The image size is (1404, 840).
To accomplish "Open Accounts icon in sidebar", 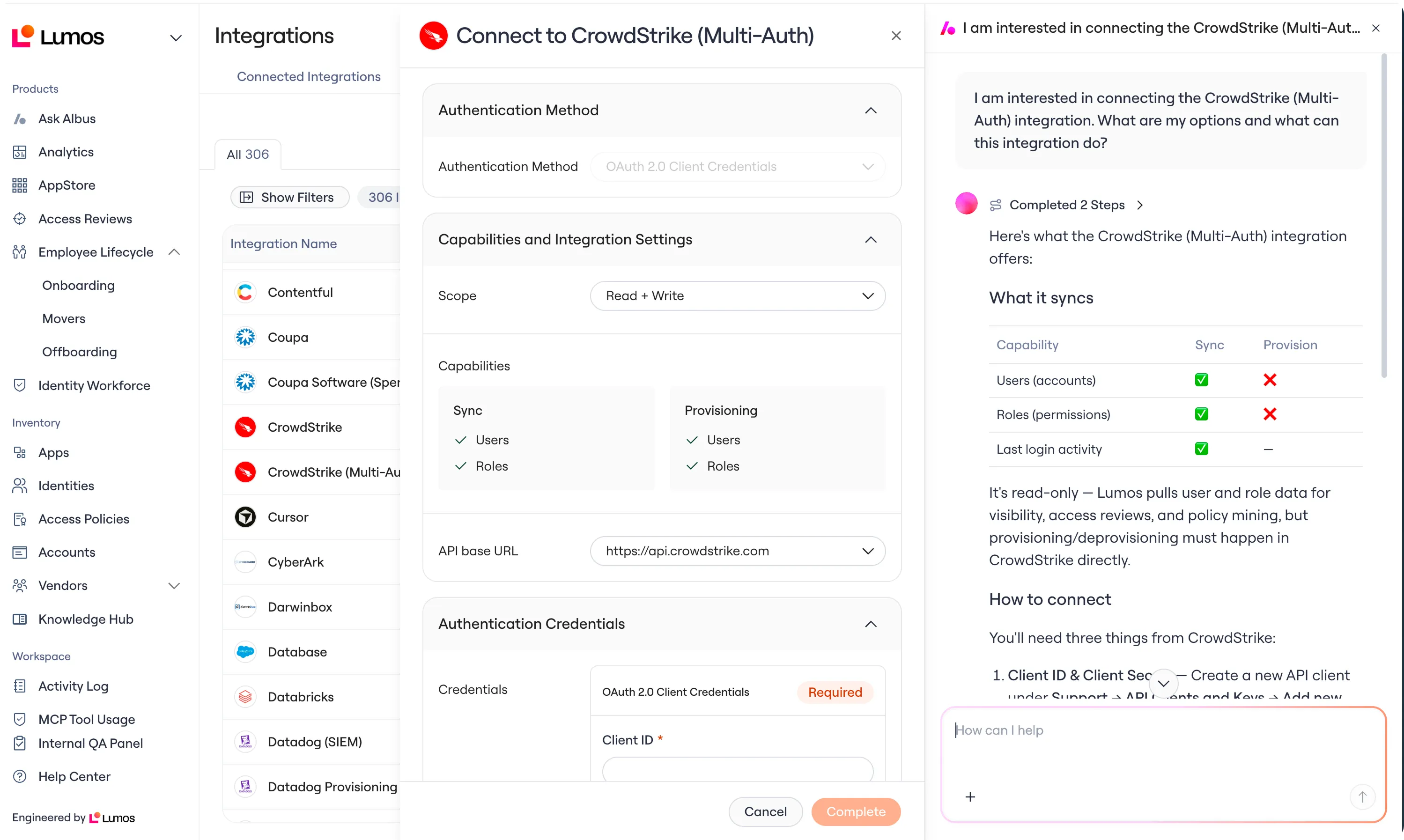I will (x=20, y=553).
